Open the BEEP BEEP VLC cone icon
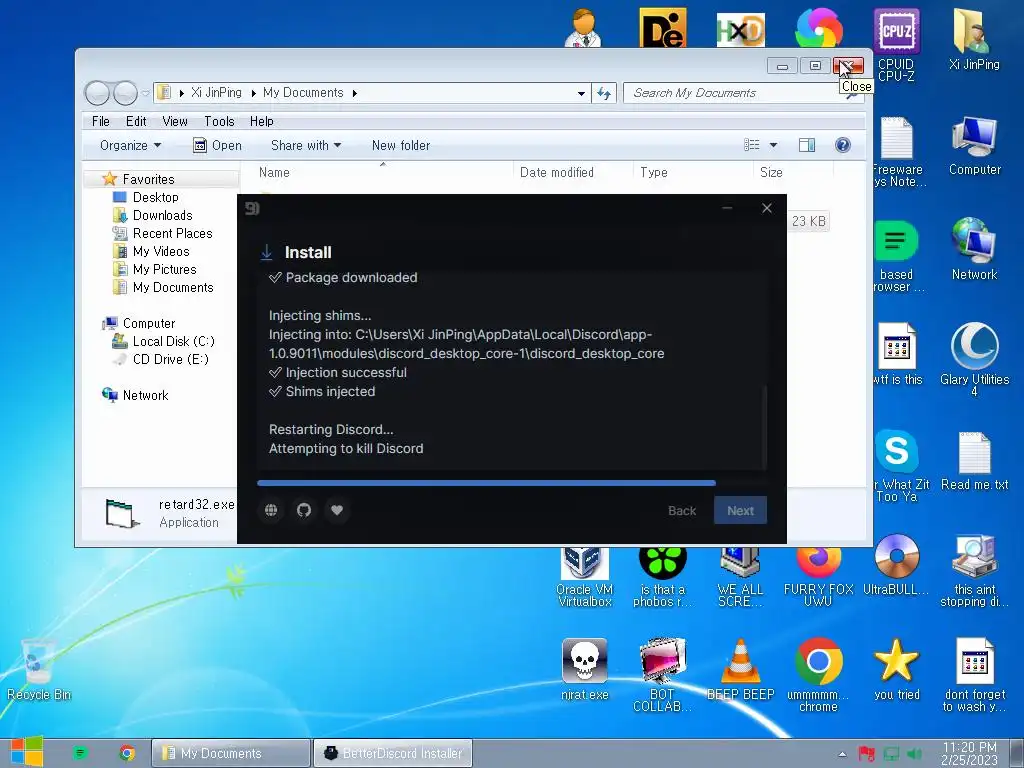Viewport: 1024px width, 768px height. [x=741, y=669]
